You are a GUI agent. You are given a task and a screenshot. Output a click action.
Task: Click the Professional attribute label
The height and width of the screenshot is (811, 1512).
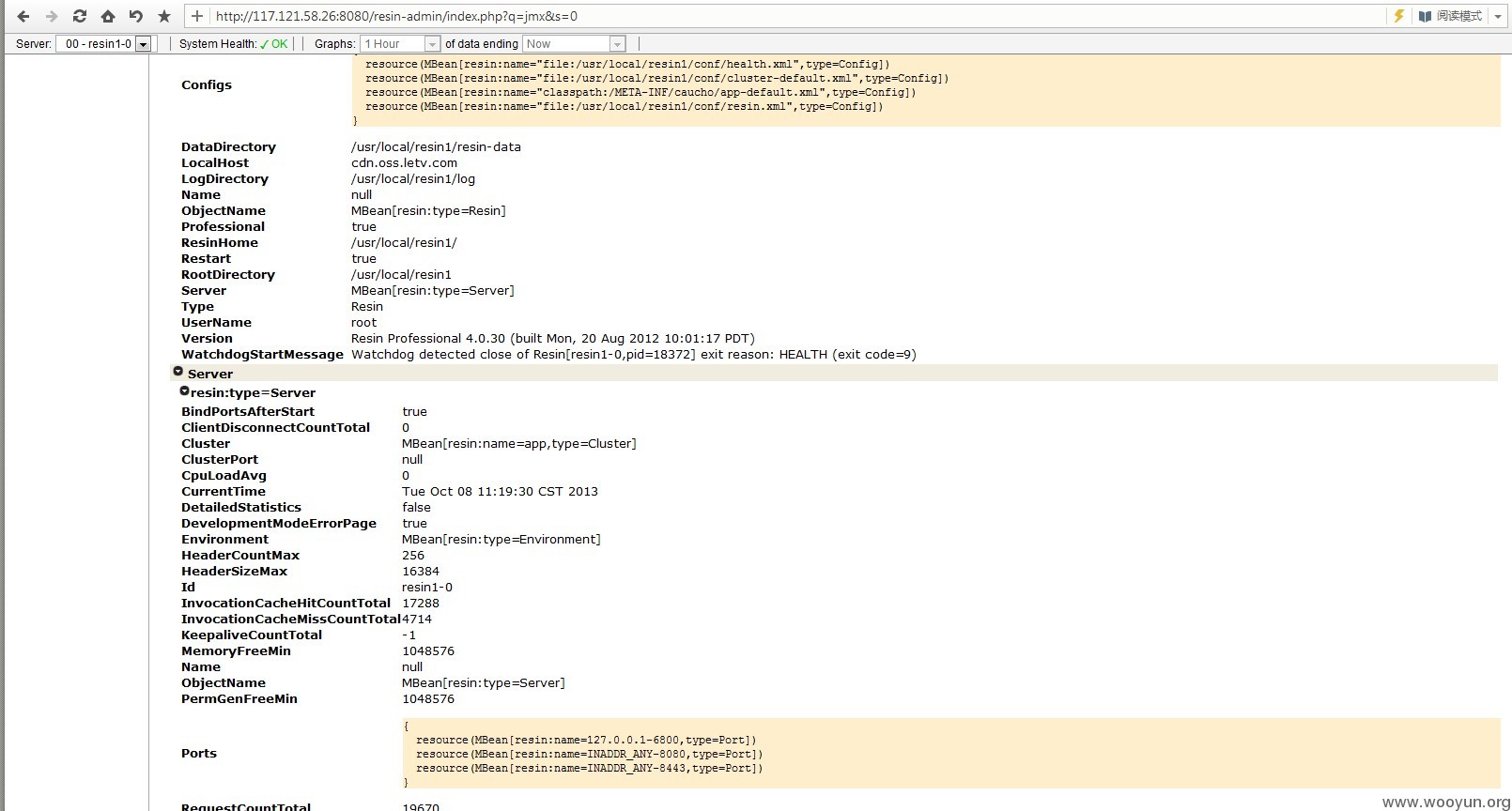coord(223,226)
